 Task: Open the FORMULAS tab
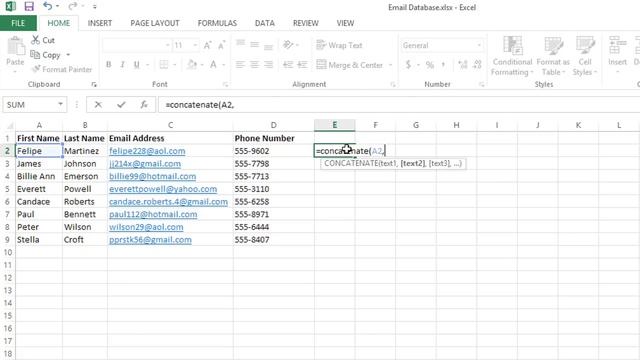217,23
